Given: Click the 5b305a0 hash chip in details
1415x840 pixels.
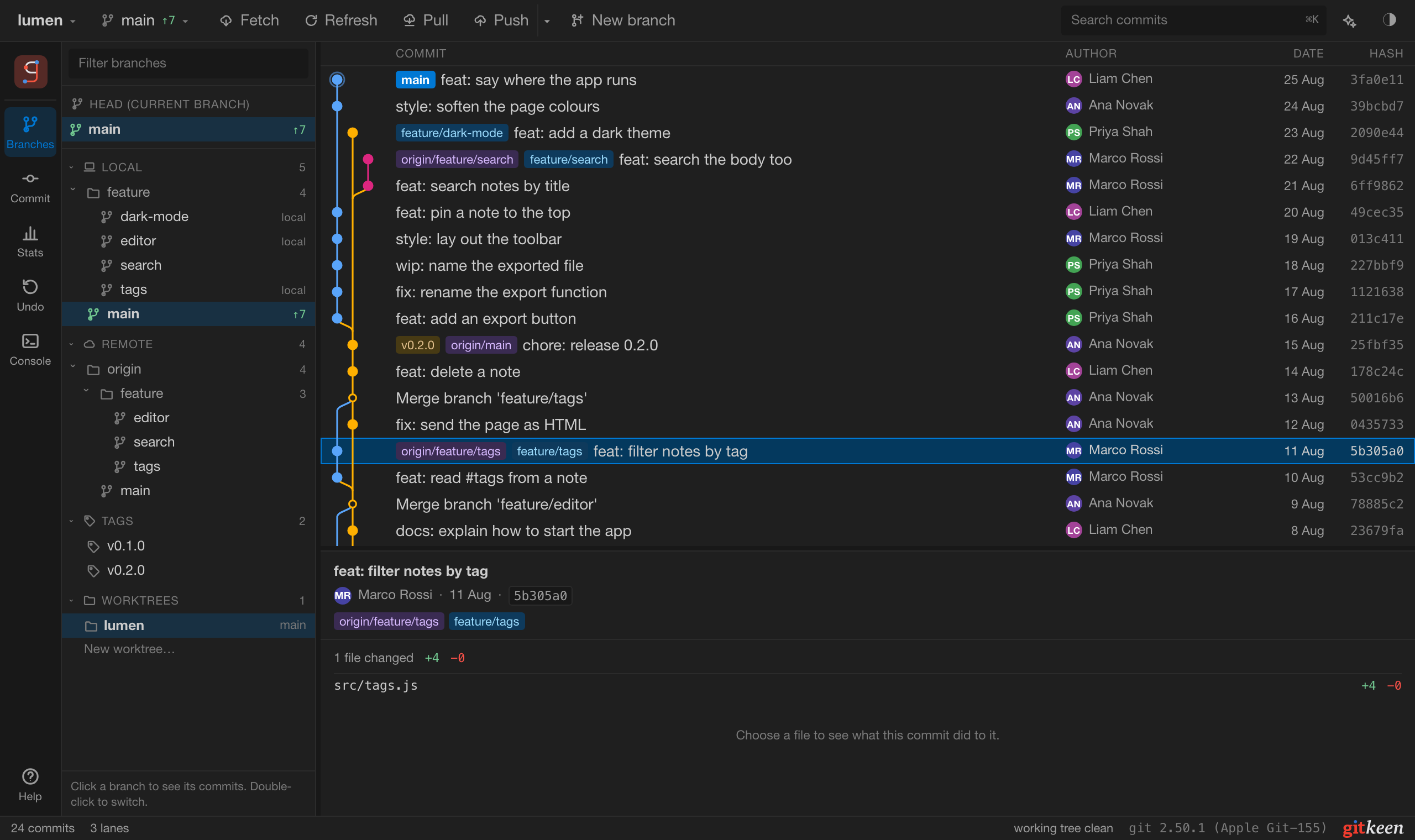Looking at the screenshot, I should (x=540, y=596).
